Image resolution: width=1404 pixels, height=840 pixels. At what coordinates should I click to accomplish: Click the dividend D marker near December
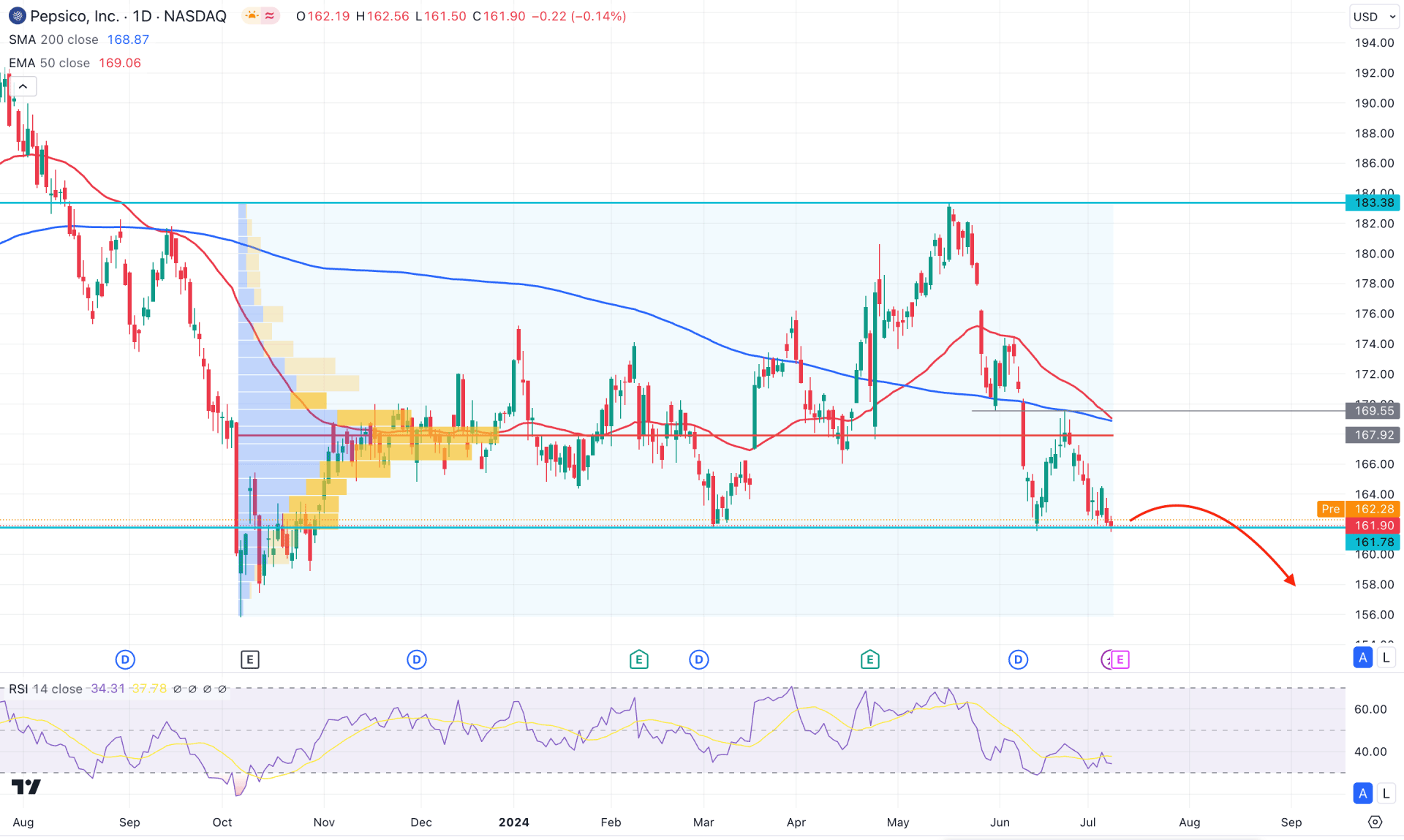click(x=416, y=660)
